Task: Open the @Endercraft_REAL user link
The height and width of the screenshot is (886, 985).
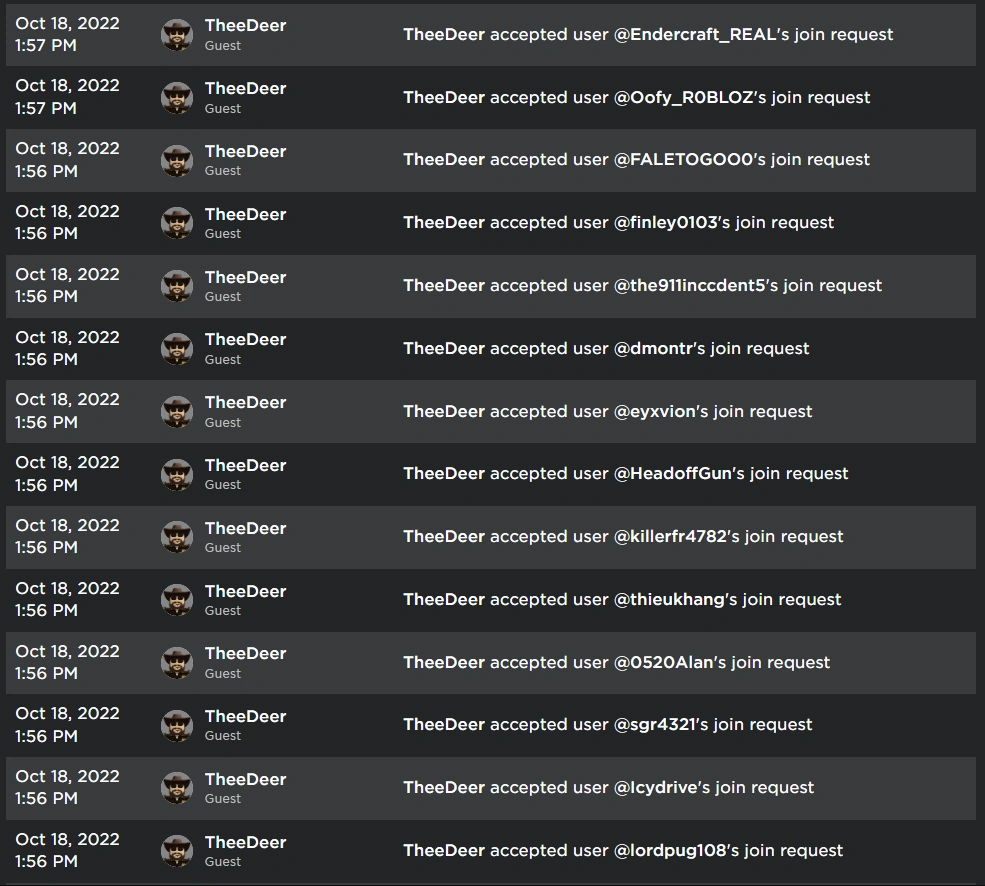Action: [696, 35]
